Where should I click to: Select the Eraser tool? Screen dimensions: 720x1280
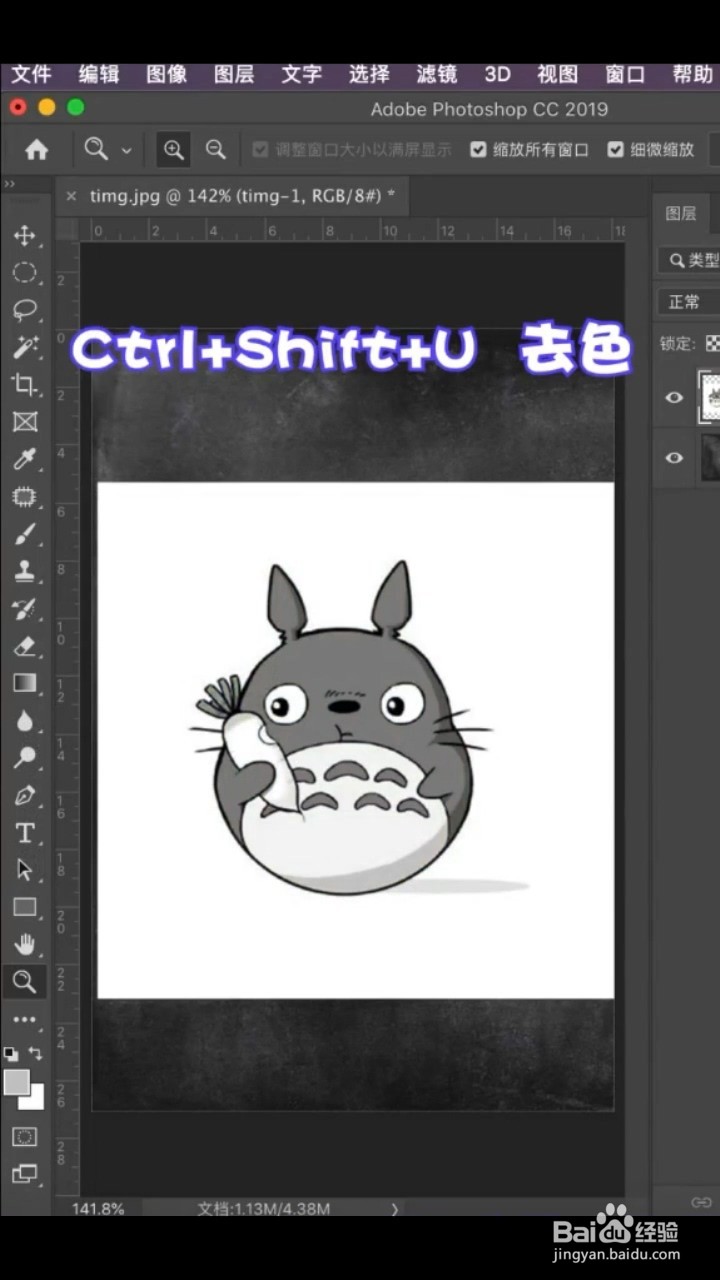(24, 647)
